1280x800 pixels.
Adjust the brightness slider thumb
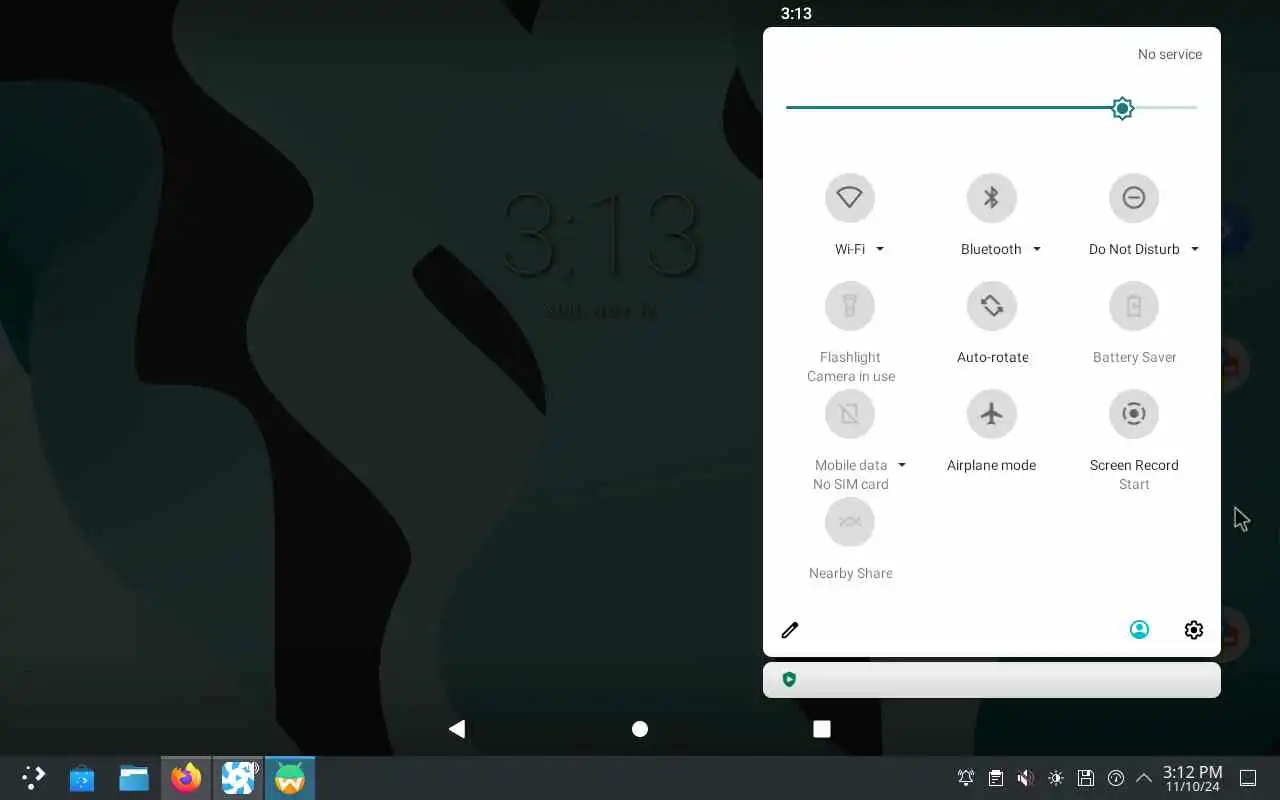point(1122,108)
